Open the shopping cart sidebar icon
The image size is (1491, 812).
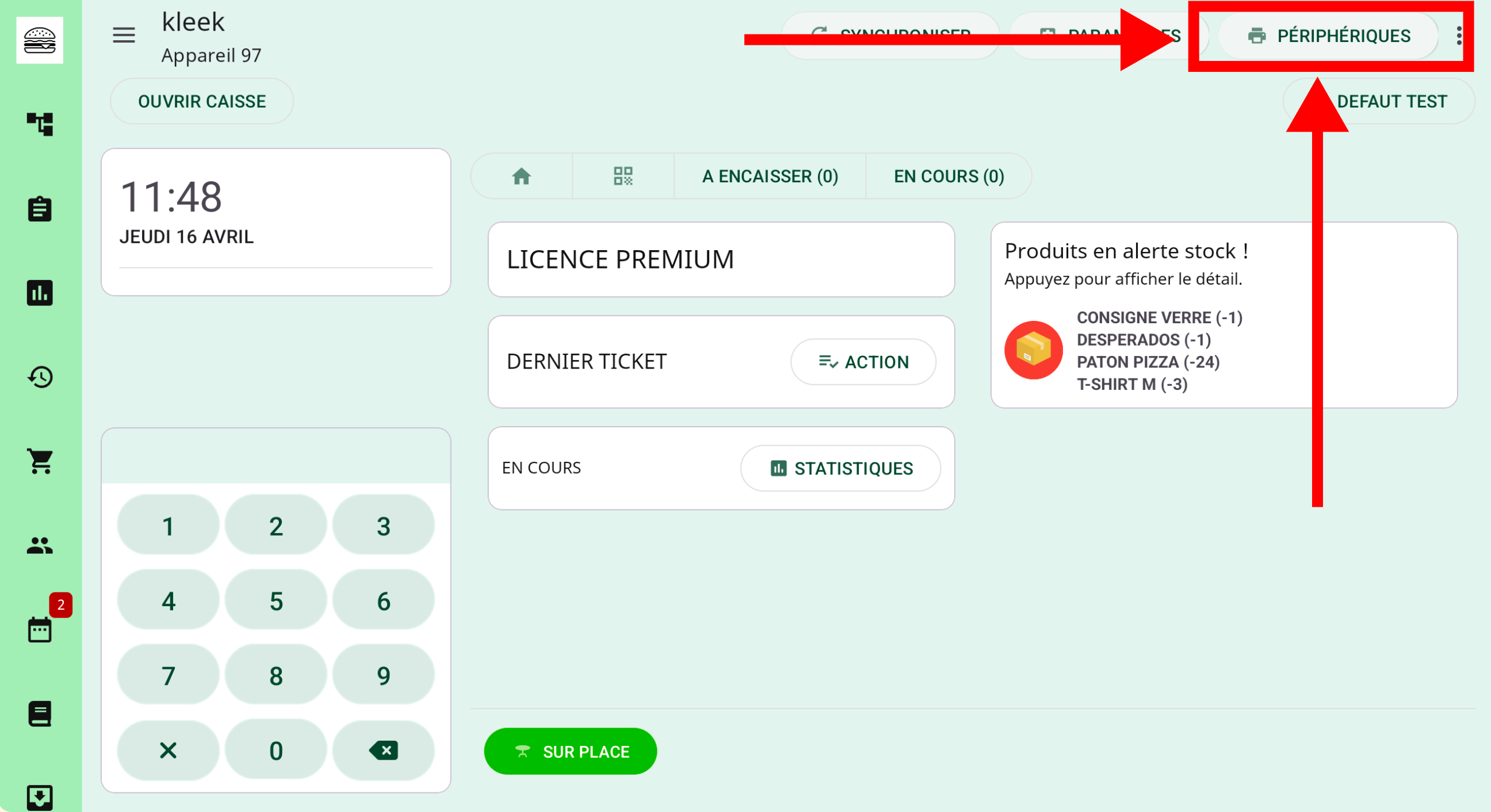click(39, 461)
